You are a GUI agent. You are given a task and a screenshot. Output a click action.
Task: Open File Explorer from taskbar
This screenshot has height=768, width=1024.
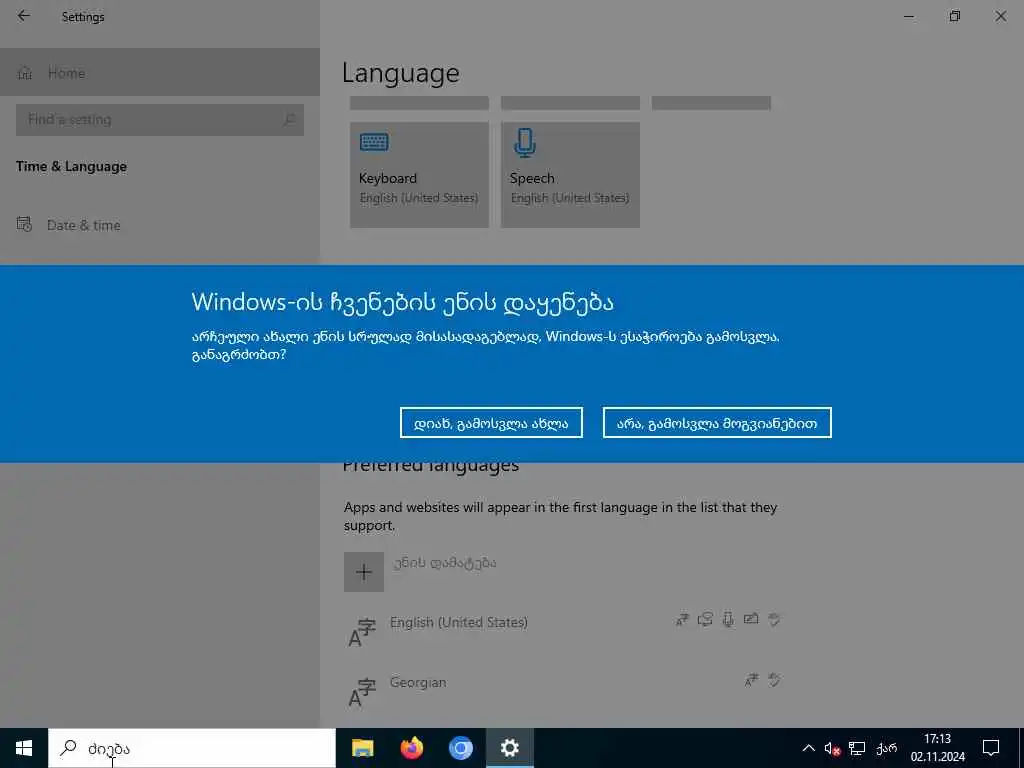[x=362, y=748]
